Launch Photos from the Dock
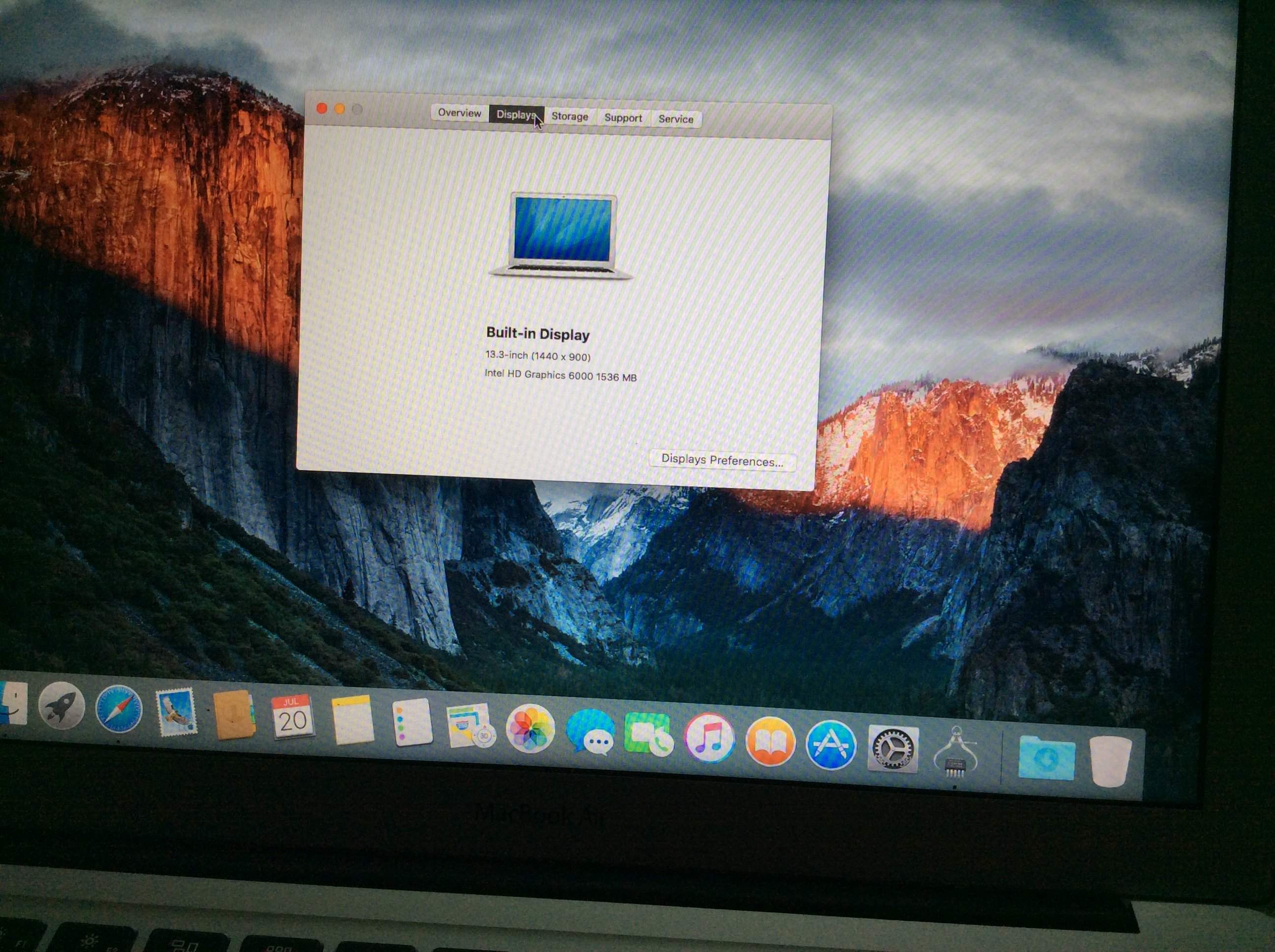 point(530,729)
